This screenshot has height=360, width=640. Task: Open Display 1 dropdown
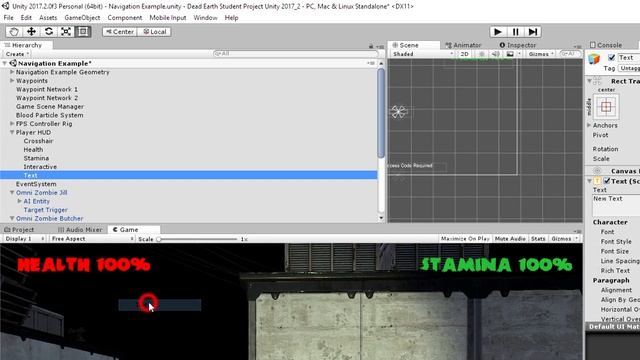tap(24, 239)
